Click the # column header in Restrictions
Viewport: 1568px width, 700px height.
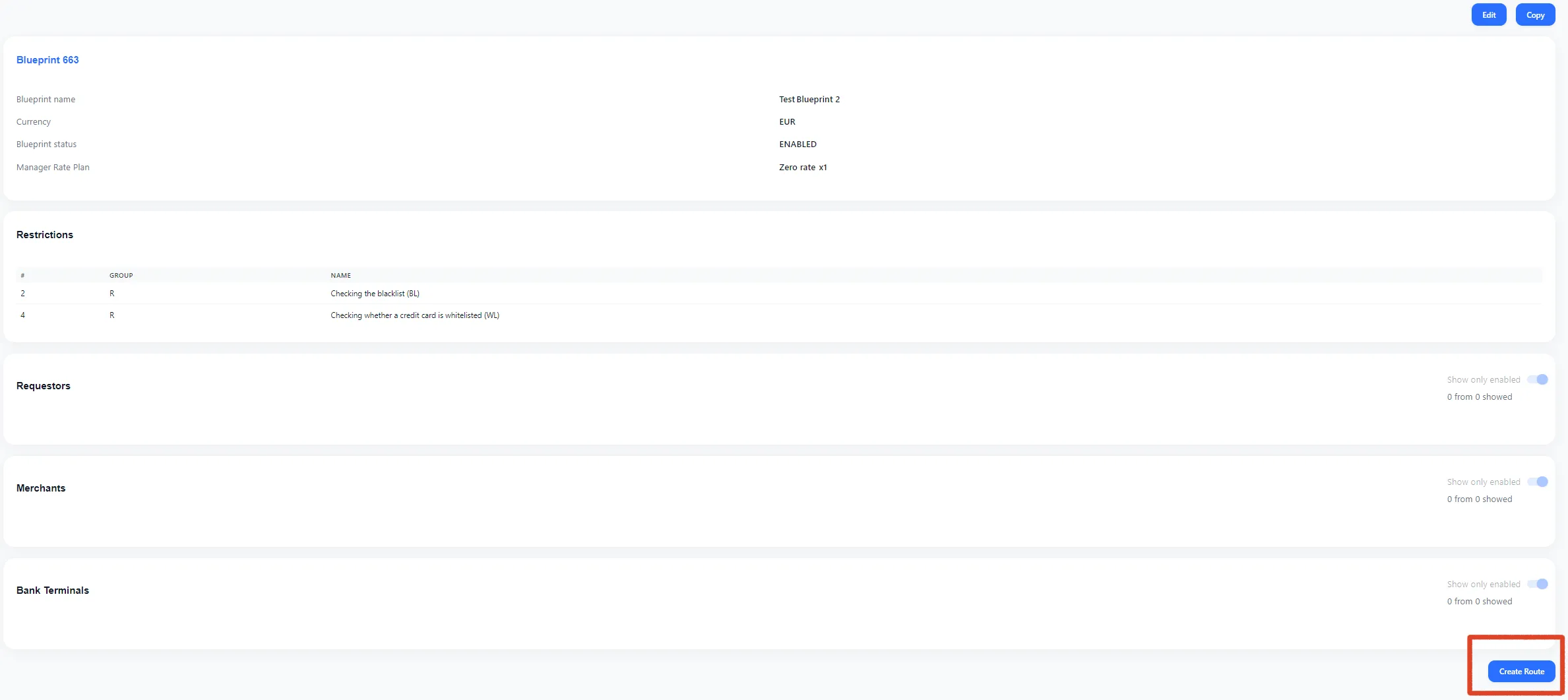(x=22, y=275)
